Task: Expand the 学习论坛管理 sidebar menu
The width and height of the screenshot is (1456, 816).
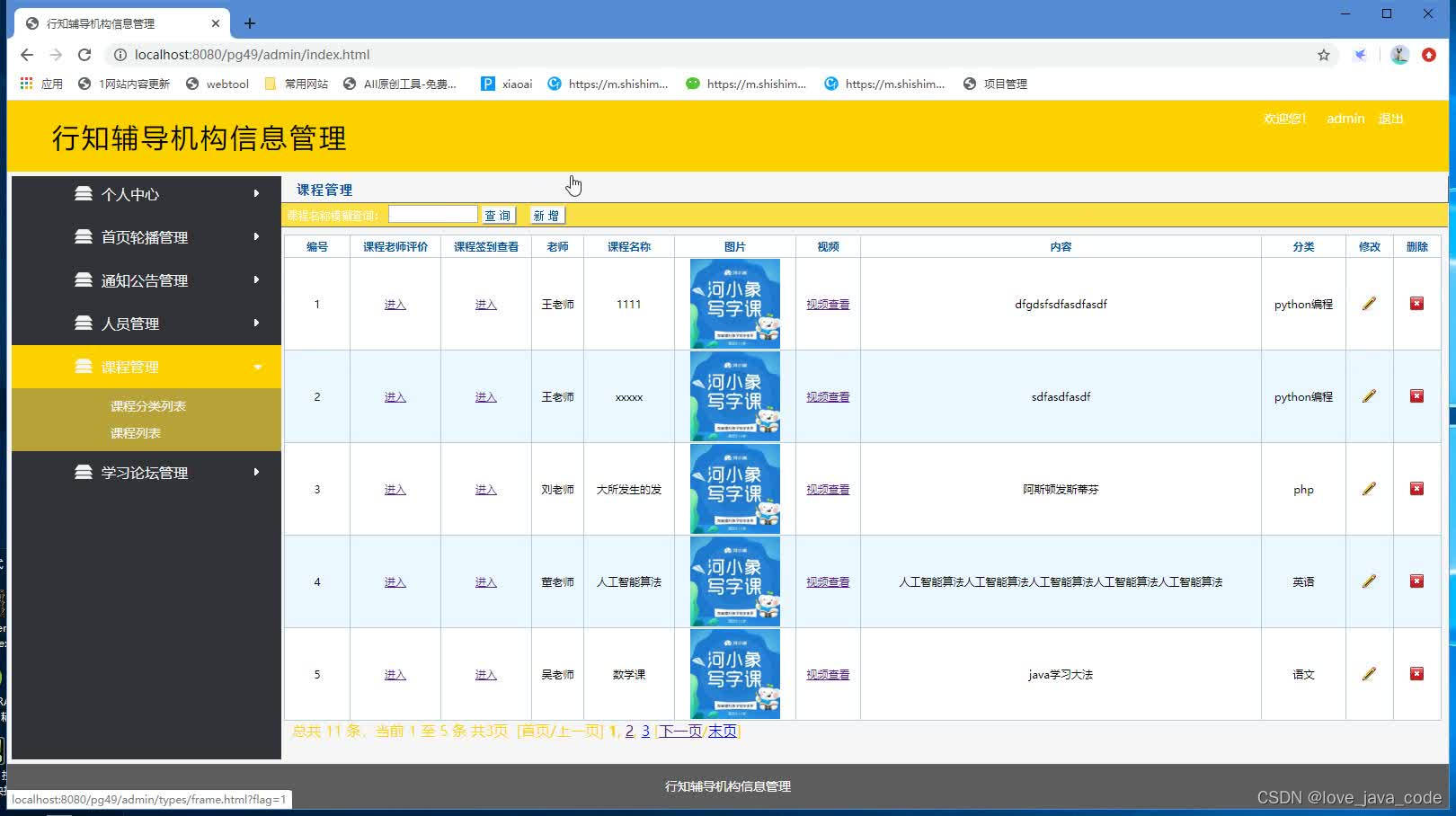Action: pos(146,473)
